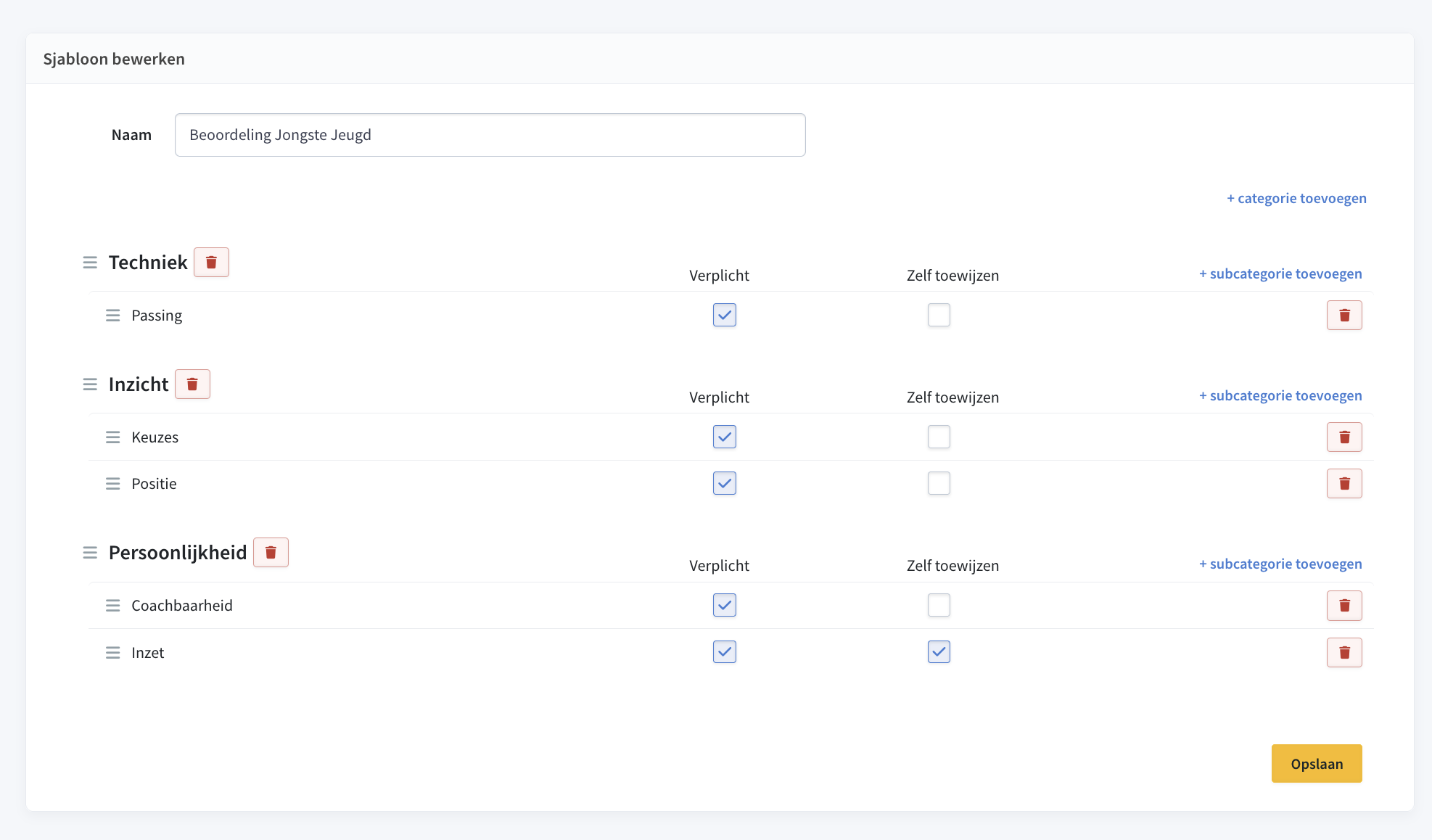Uncheck Verplicht for Passing
Screen dimensions: 1432x840
tap(724, 315)
